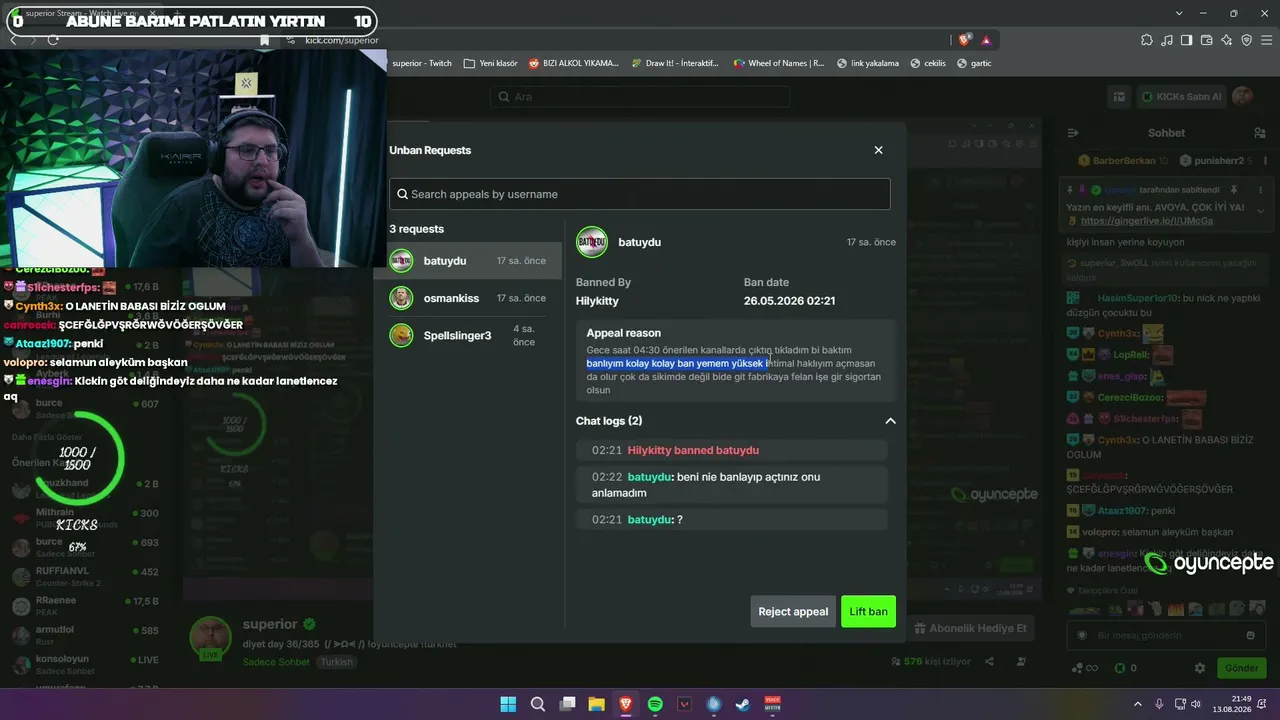Collapse the Chat logs section
1280x720 pixels.
[x=890, y=421]
